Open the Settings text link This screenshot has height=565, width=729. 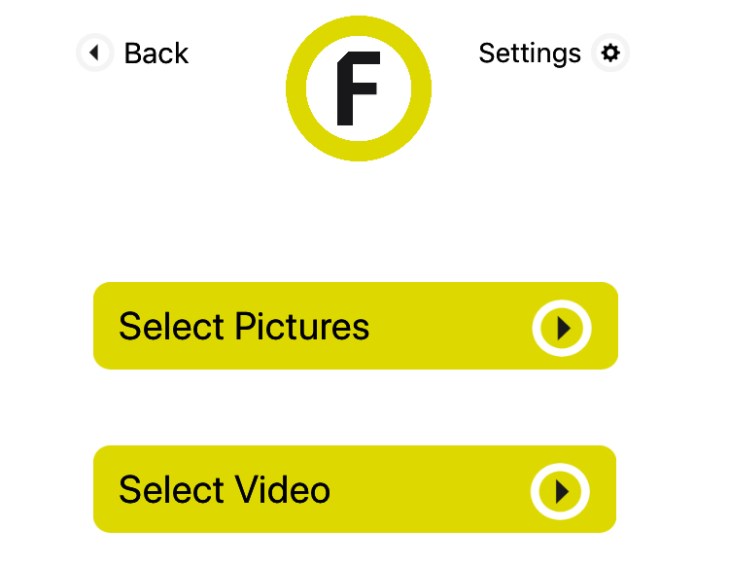pos(529,53)
